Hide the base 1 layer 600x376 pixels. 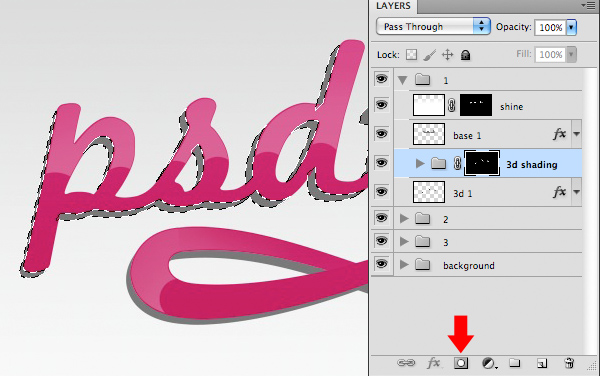(381, 134)
